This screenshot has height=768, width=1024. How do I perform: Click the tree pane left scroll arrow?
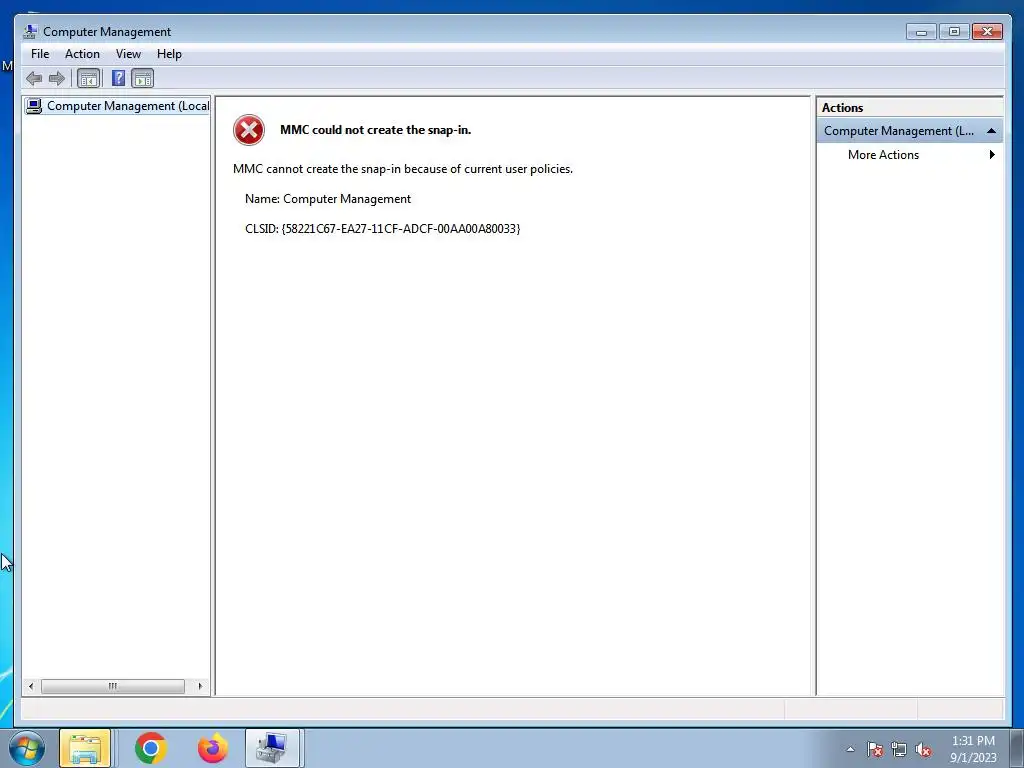31,686
